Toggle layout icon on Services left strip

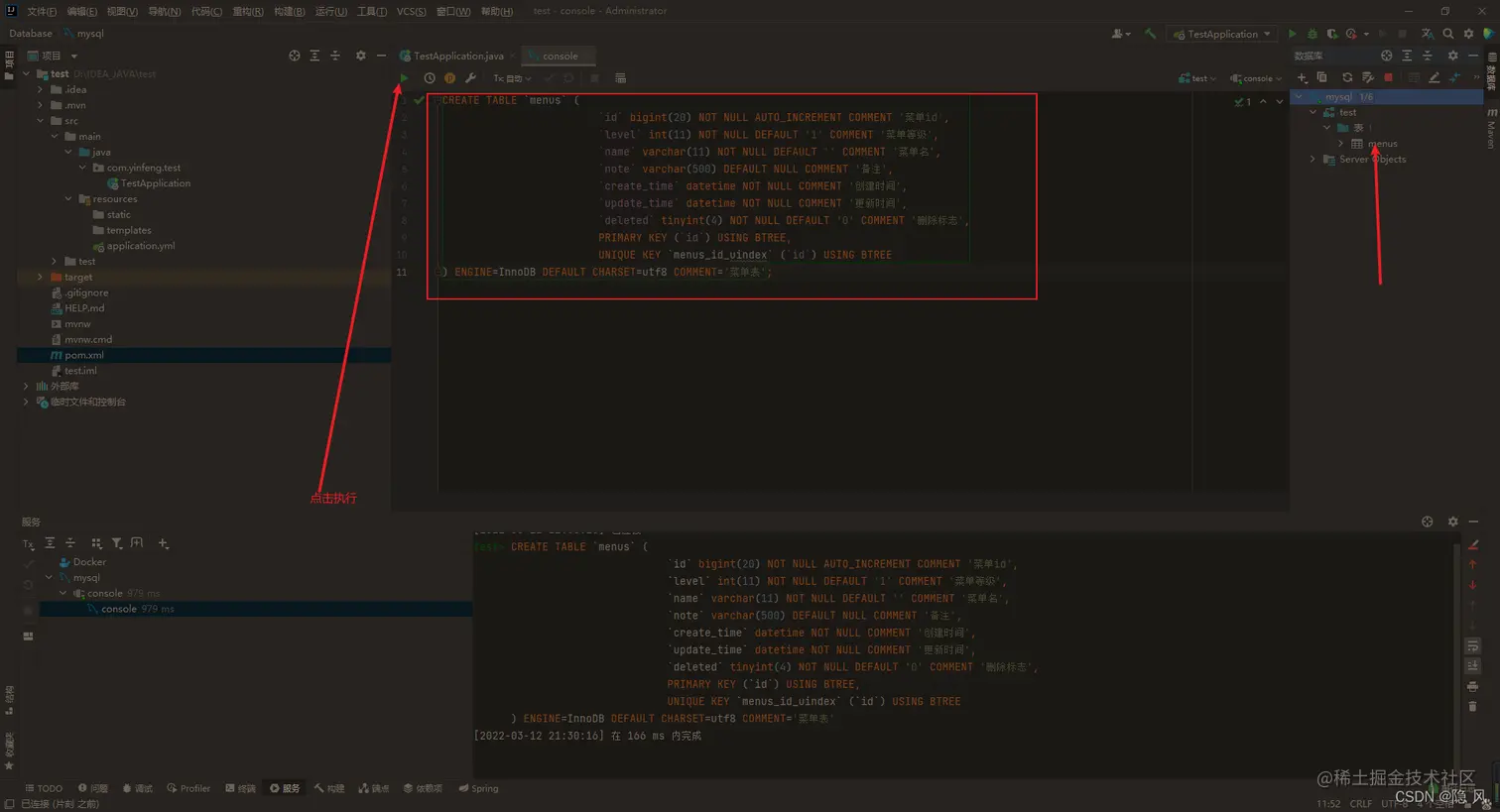point(28,637)
